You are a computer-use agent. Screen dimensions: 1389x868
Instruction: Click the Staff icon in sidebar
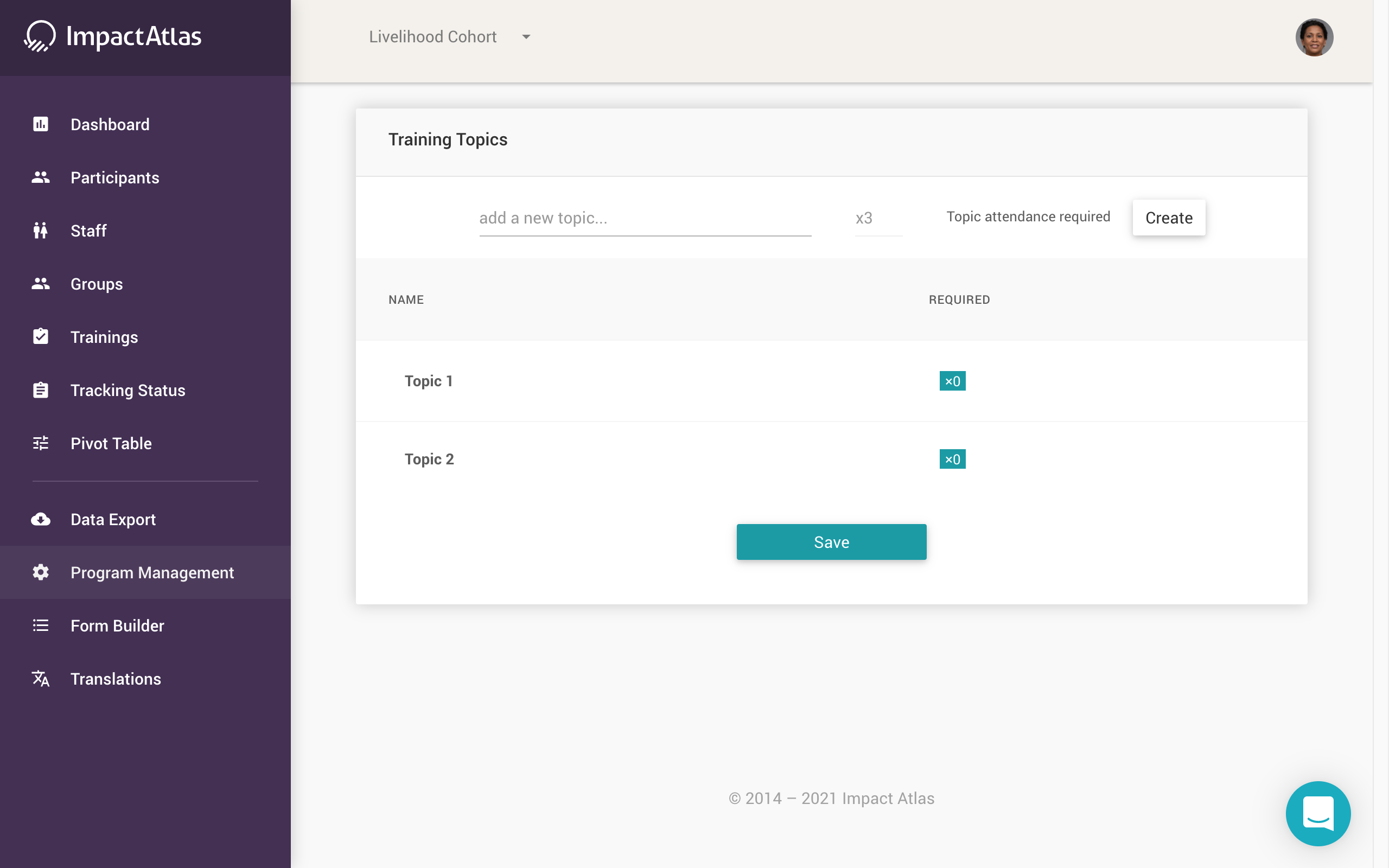tap(40, 231)
